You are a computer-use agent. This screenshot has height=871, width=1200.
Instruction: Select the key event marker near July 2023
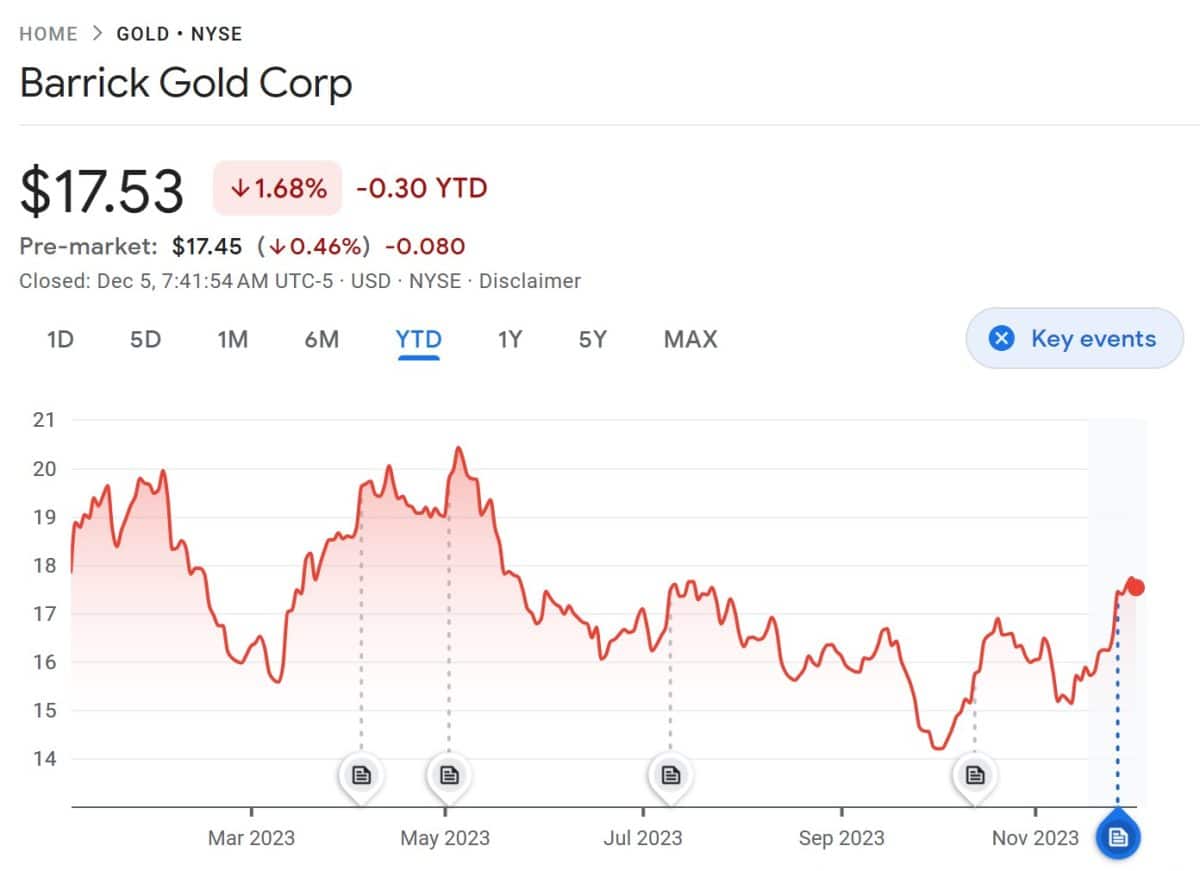coord(670,773)
